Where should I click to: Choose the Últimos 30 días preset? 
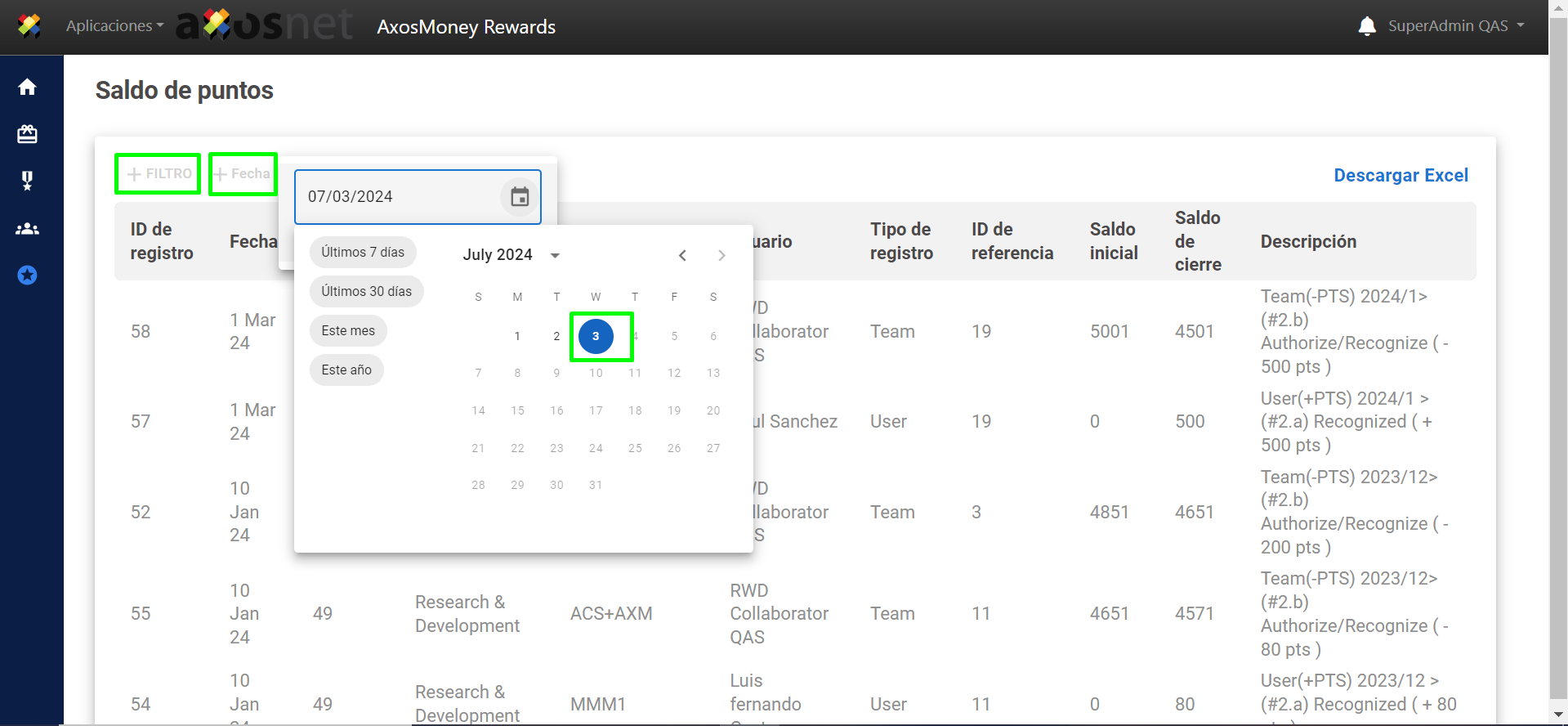pyautogui.click(x=366, y=291)
